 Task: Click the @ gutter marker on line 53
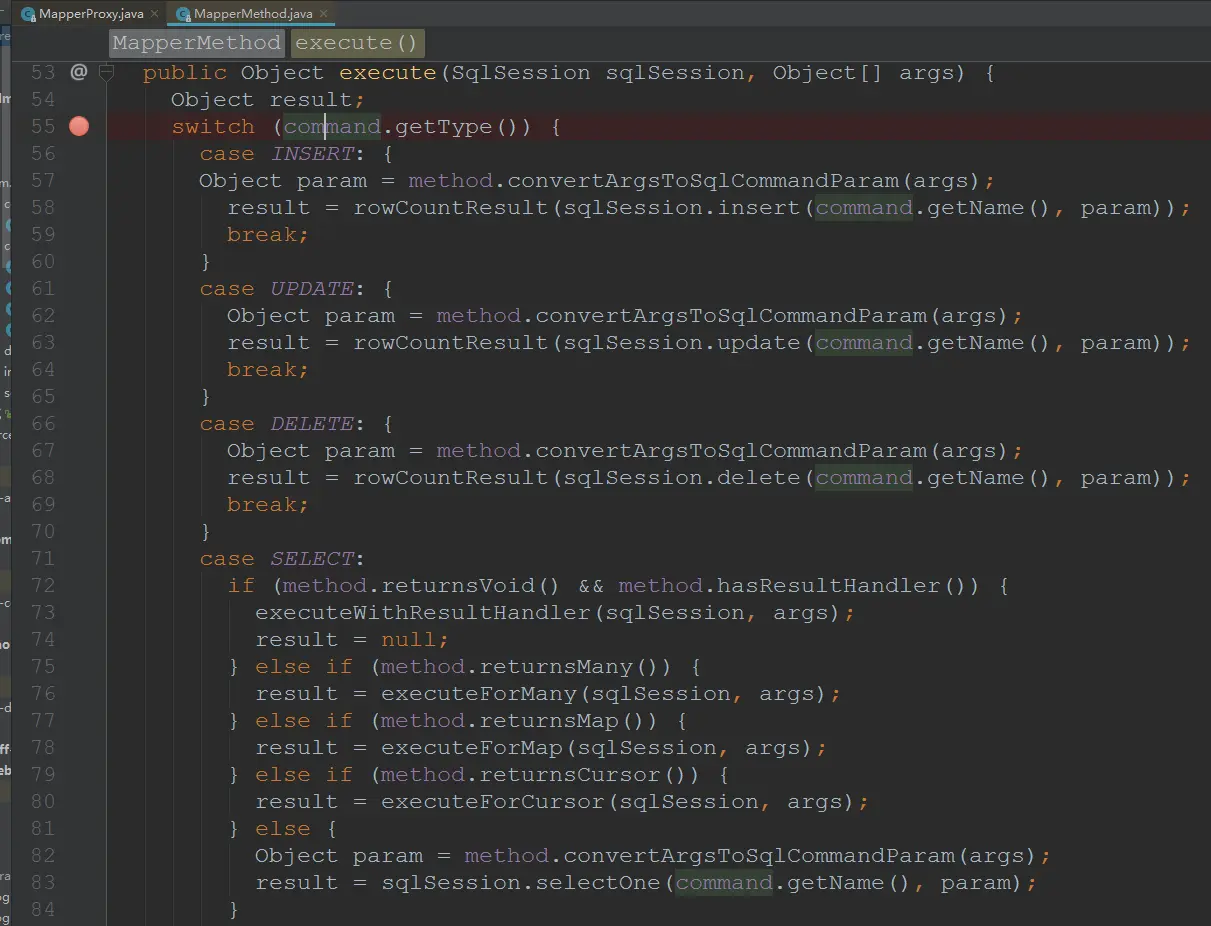click(79, 72)
